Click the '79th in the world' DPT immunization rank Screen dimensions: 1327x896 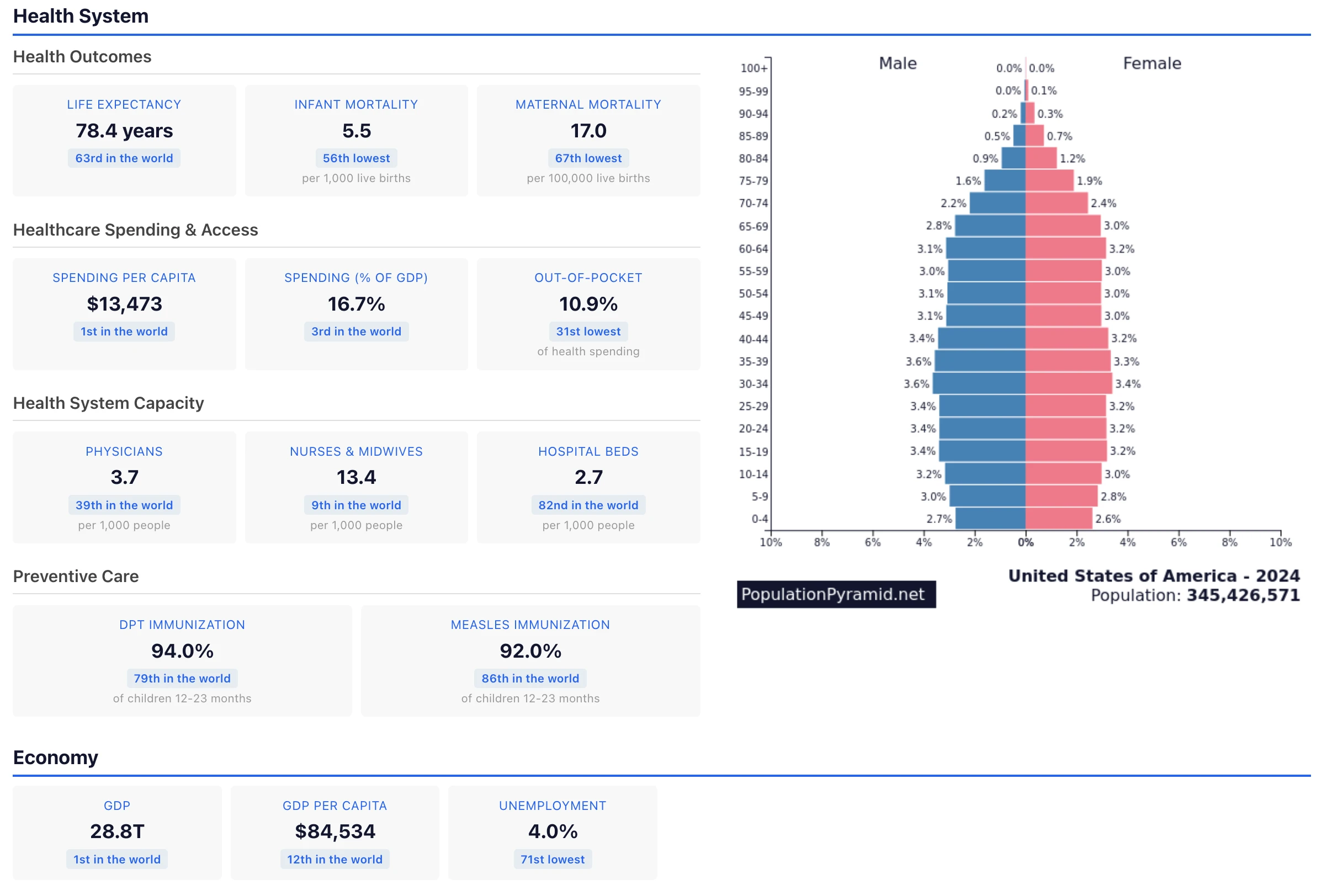point(182,679)
